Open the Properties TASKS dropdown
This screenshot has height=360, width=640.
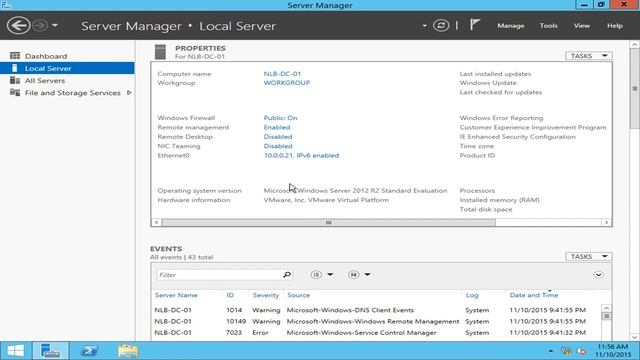589,56
